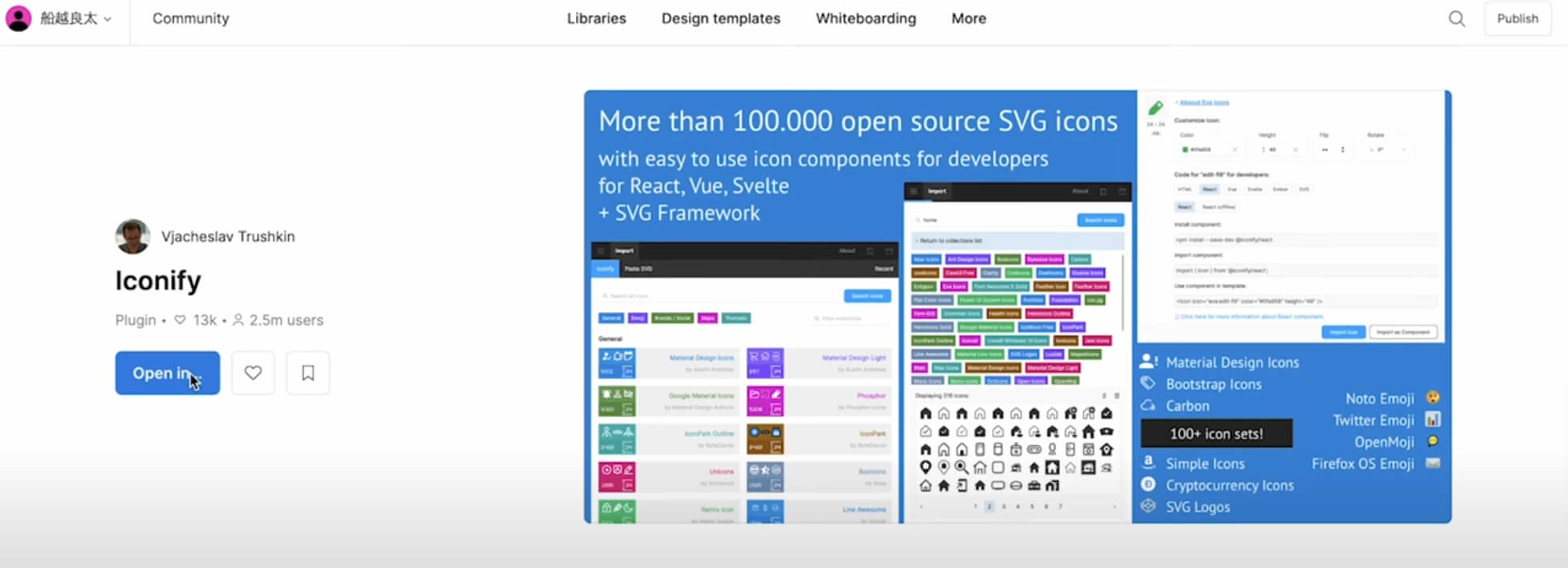Click the Iconify plugin title
Viewport: 1568px width, 568px height.
(x=158, y=281)
